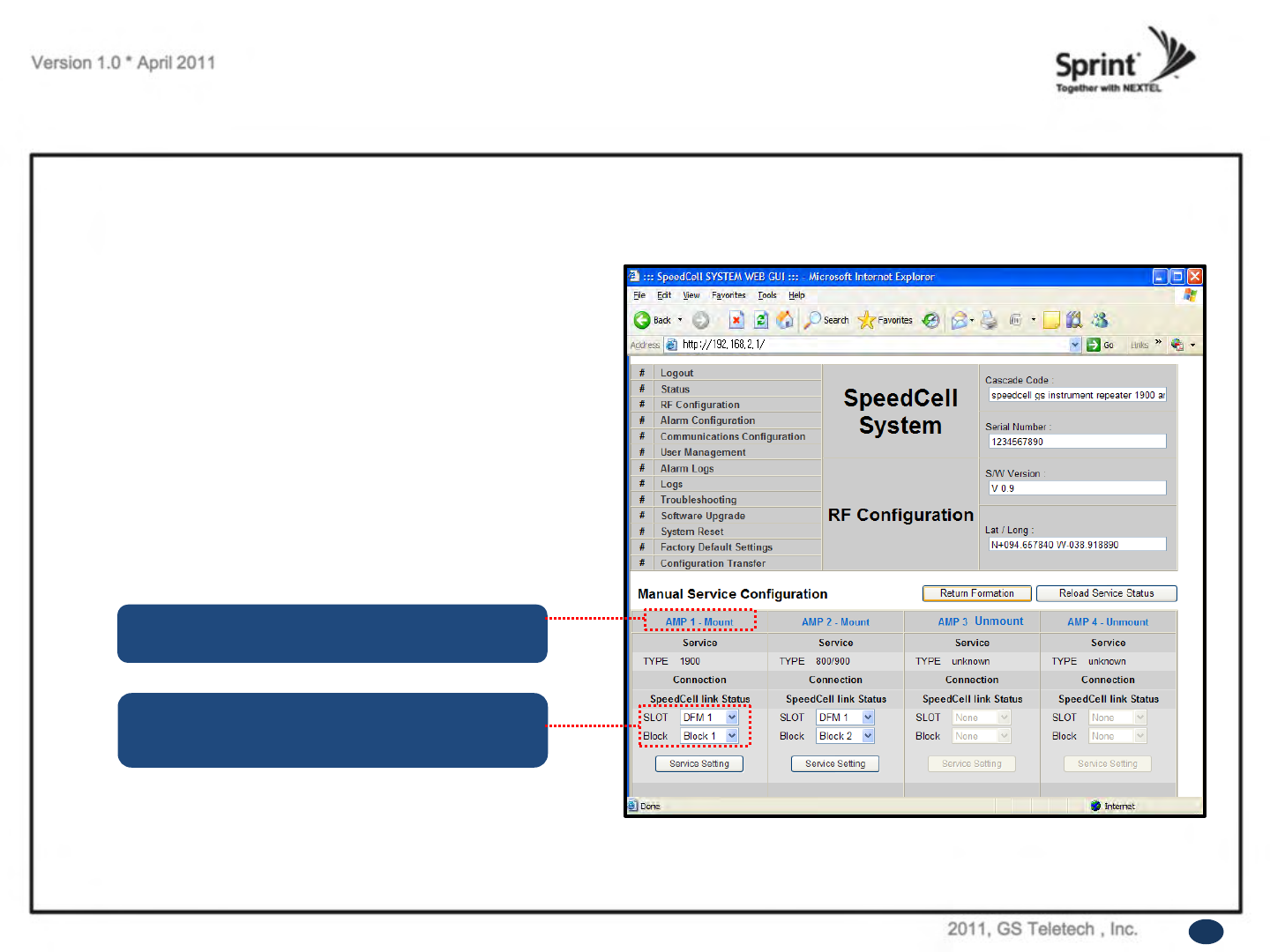The image size is (1270, 952).
Task: Stop page loading with red X icon
Action: (x=736, y=320)
